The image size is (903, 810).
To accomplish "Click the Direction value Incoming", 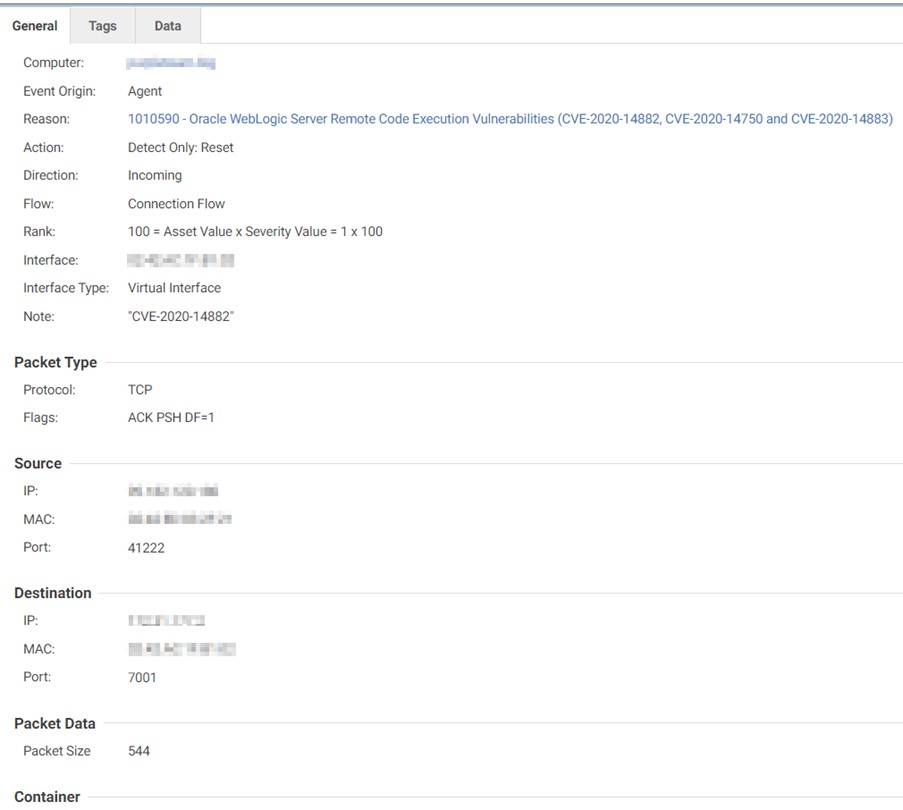I will pos(155,175).
